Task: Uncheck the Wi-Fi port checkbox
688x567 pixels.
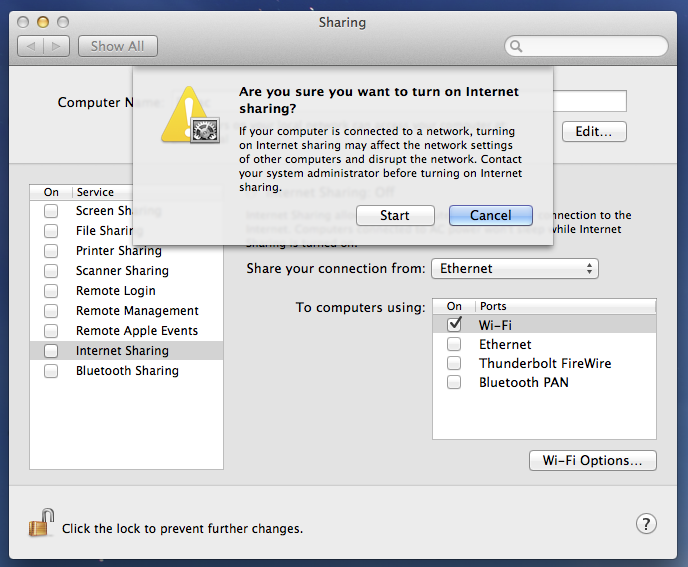Action: [x=454, y=325]
